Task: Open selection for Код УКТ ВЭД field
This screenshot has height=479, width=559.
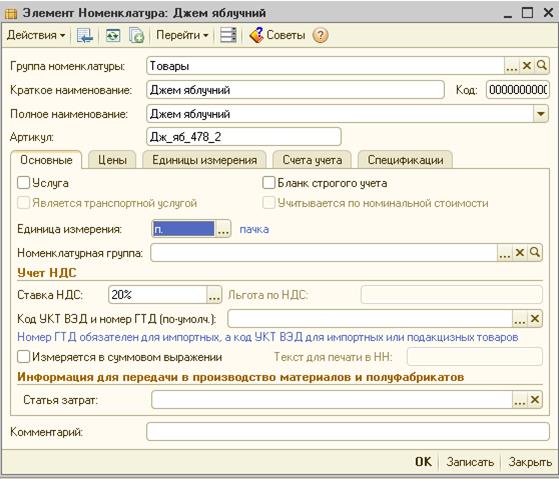Action: (x=519, y=319)
